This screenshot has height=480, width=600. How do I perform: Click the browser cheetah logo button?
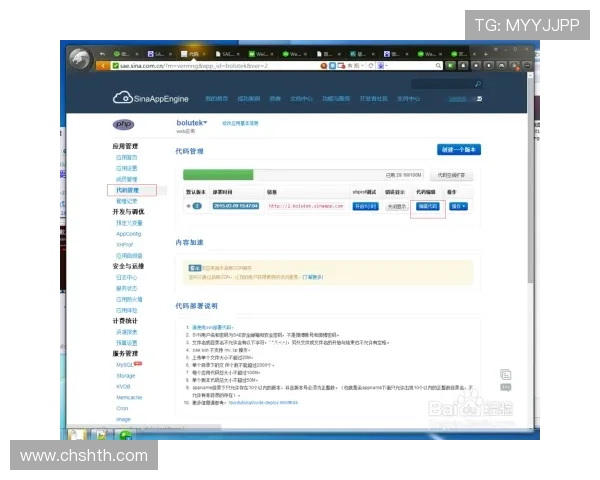coord(80,59)
